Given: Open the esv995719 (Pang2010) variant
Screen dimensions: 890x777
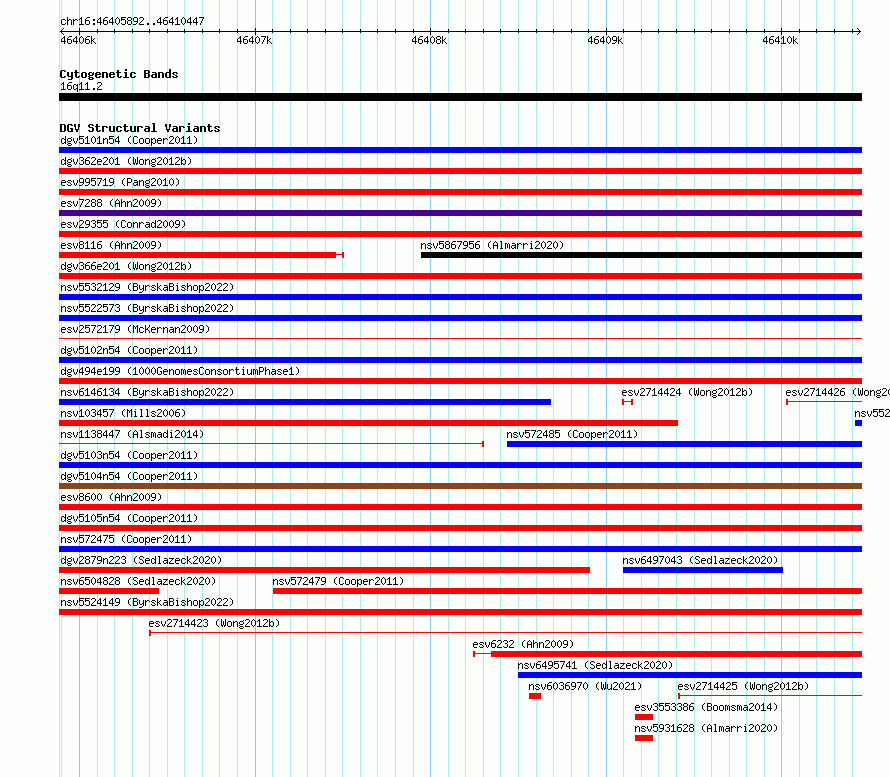Looking at the screenshot, I should pyautogui.click(x=120, y=182).
